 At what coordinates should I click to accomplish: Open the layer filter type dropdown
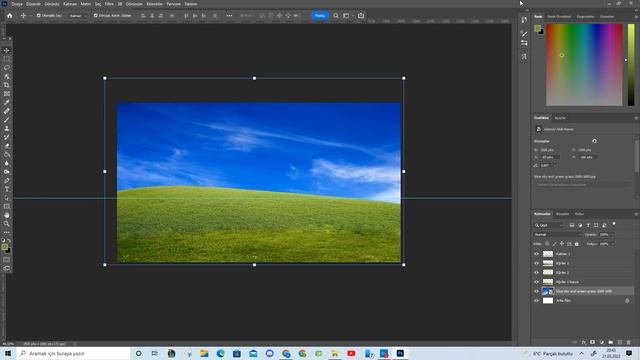pos(549,225)
